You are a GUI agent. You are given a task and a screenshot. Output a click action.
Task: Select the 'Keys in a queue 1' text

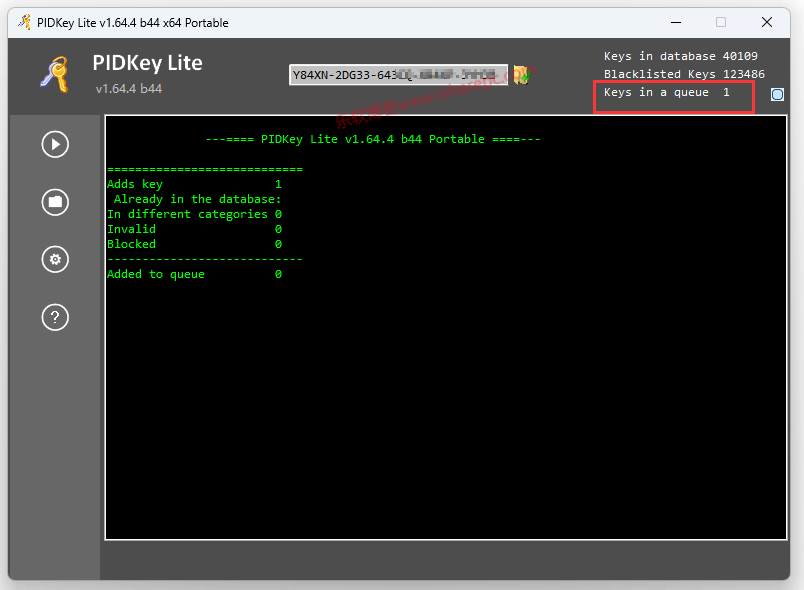click(x=666, y=92)
